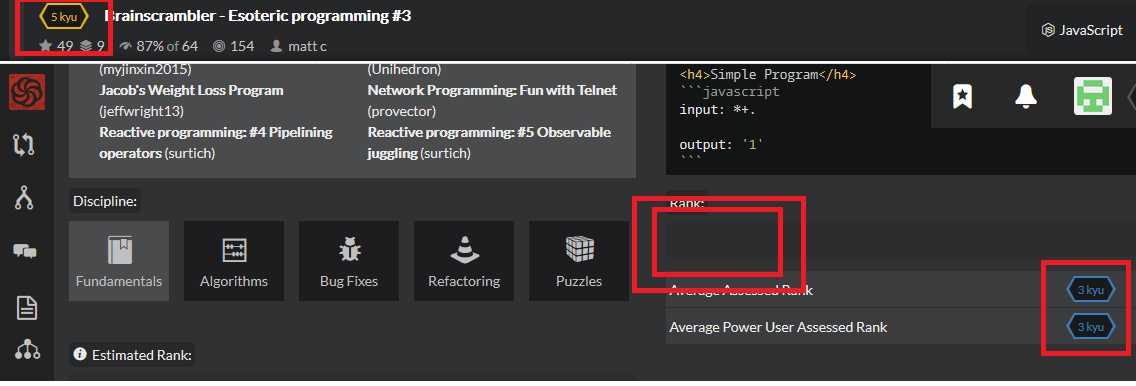
Task: Open the discussions chat bubbles icon
Action: [x=25, y=251]
